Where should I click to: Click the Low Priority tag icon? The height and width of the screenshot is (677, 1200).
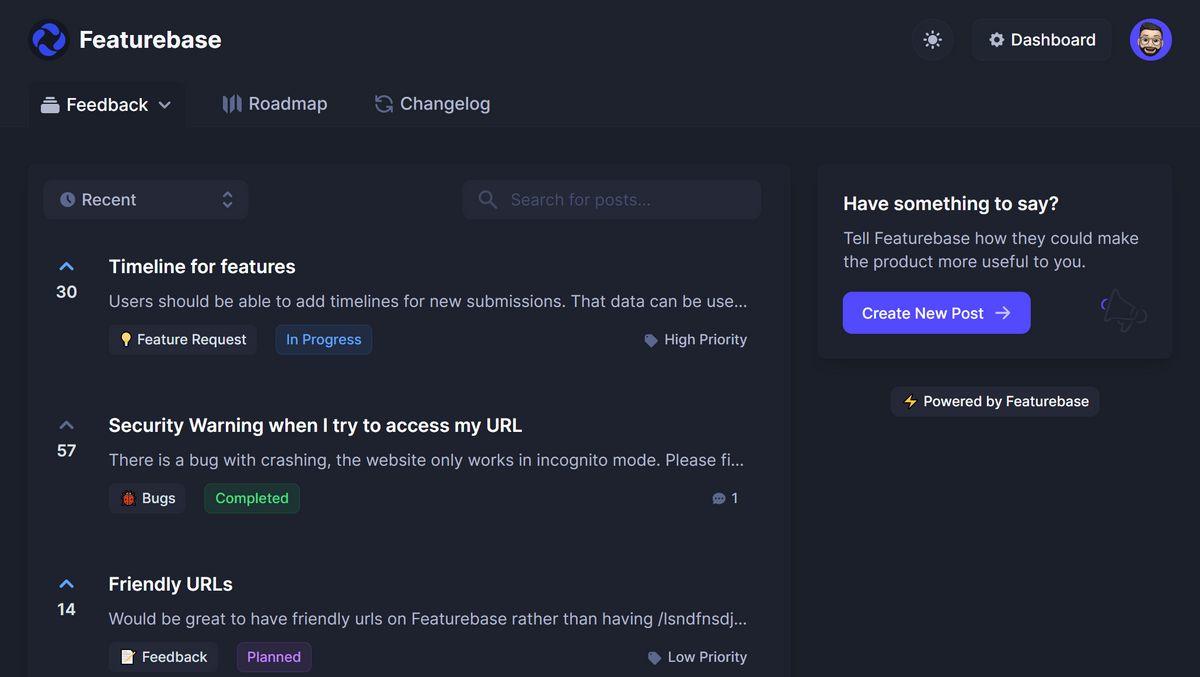coord(654,657)
